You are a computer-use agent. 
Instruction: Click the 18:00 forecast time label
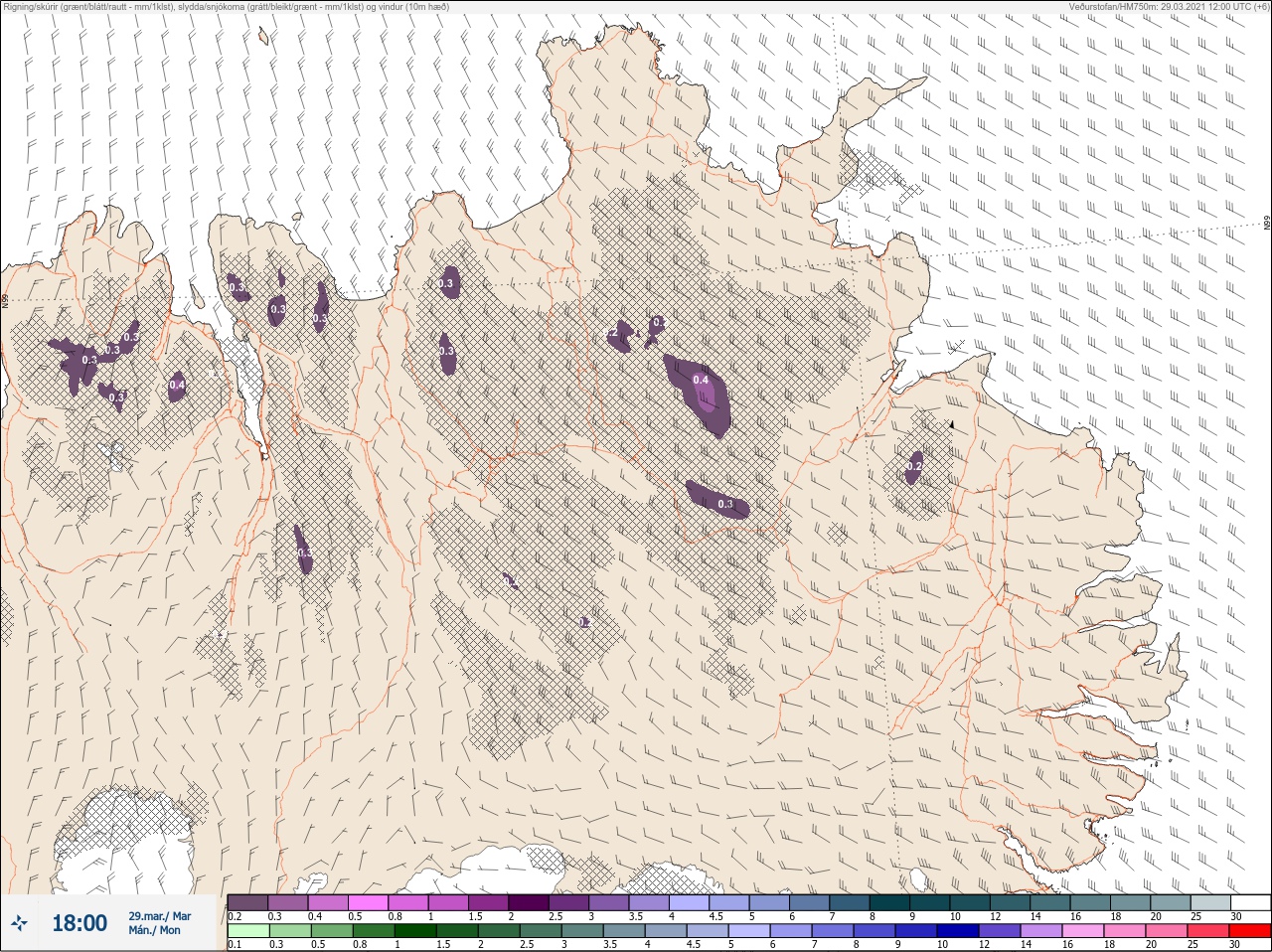pos(79,923)
